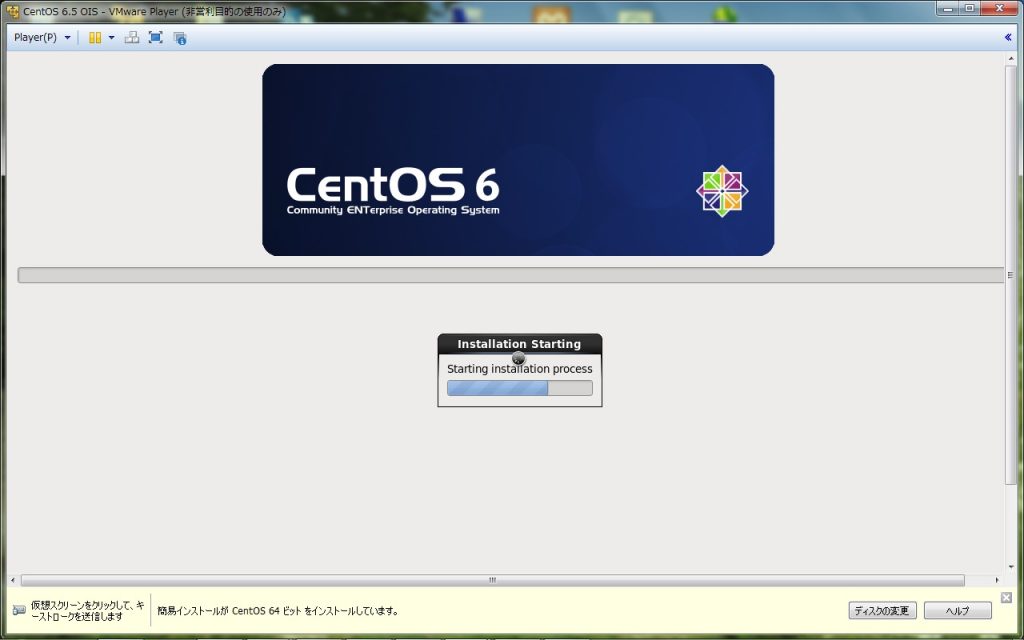1024x640 pixels.
Task: Click the VMware Player title bar icon
Action: coord(12,12)
